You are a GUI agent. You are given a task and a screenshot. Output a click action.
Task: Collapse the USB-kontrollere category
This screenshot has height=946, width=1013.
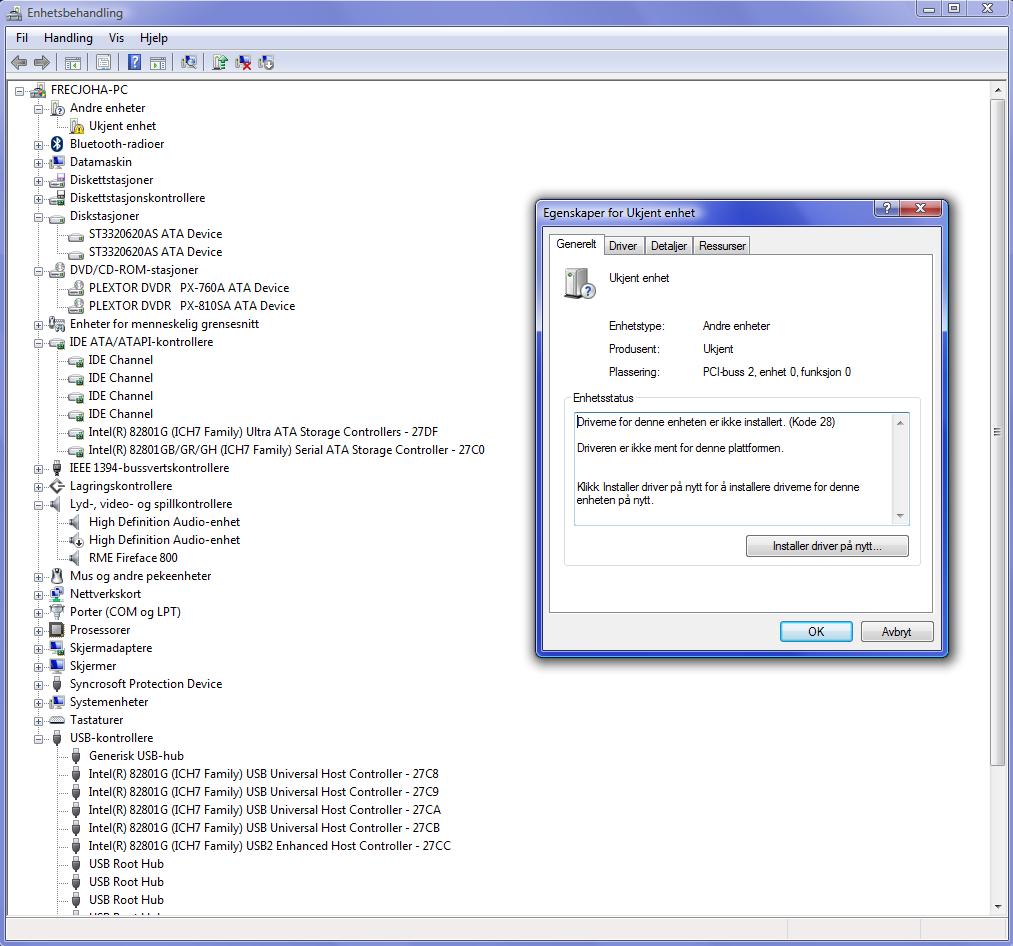(x=38, y=739)
